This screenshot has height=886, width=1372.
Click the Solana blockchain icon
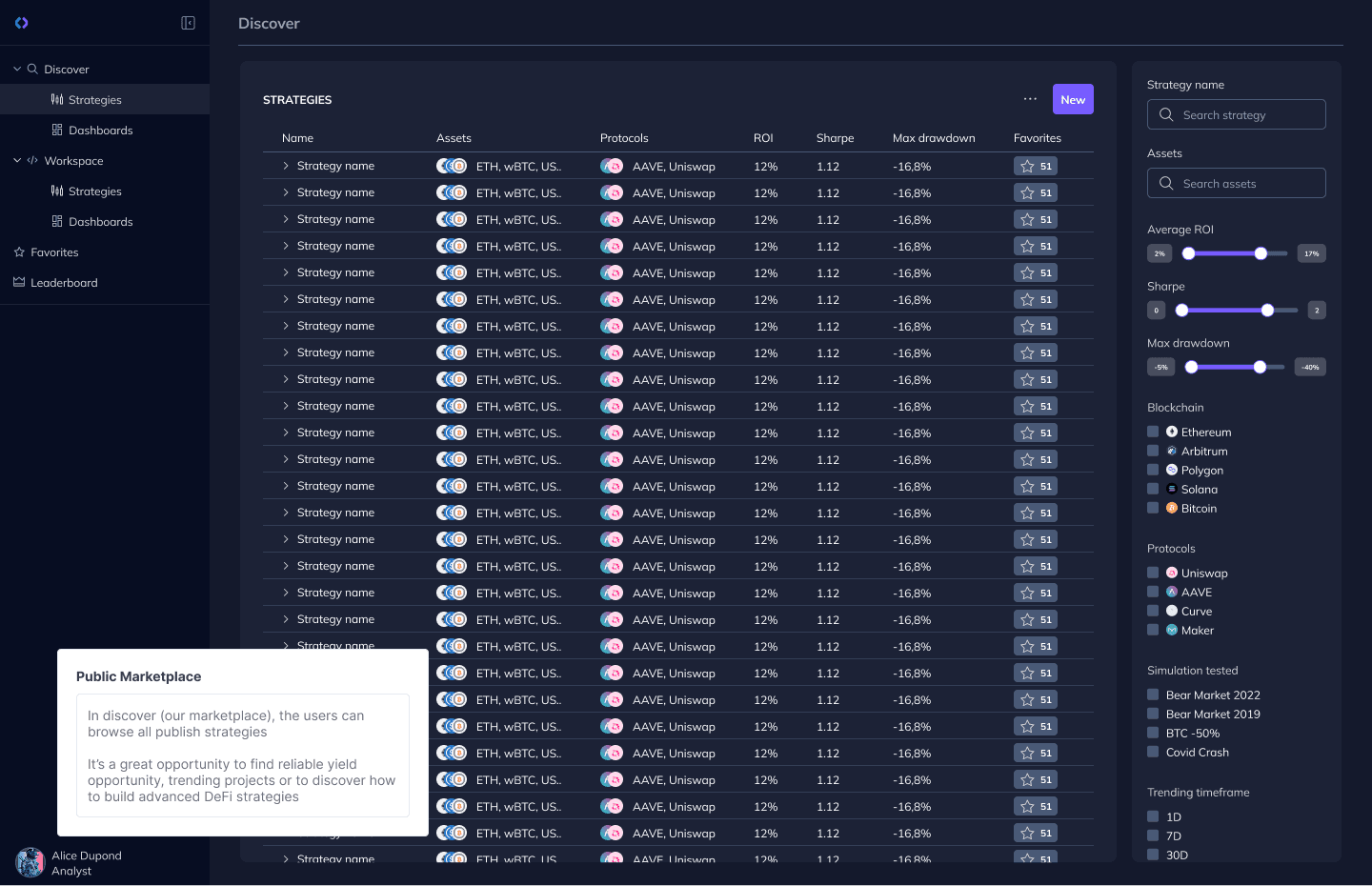pyautogui.click(x=1172, y=489)
